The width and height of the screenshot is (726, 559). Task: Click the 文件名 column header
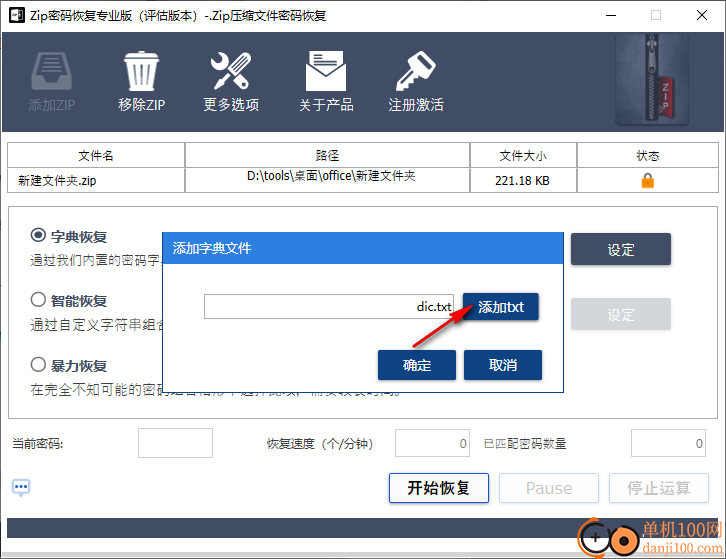(96, 155)
